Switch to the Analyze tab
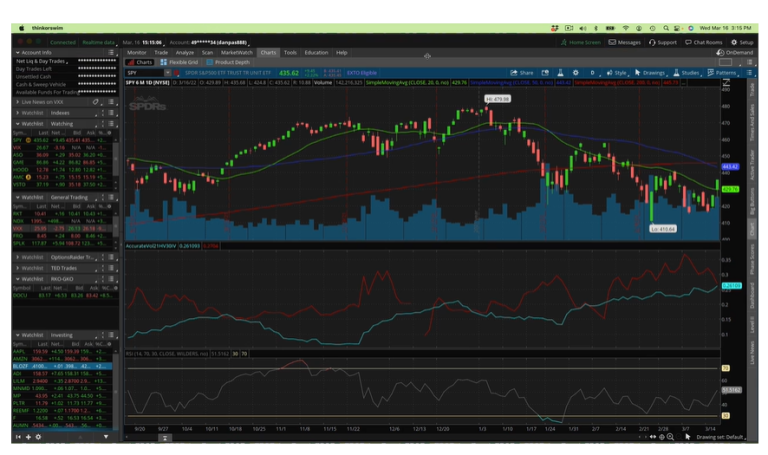 pos(186,52)
